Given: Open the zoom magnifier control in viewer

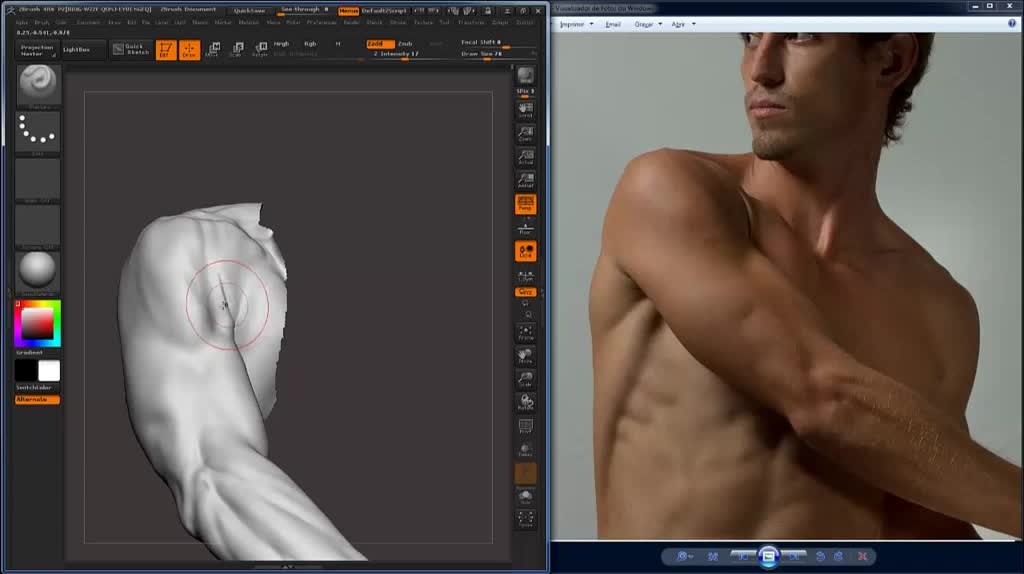Looking at the screenshot, I should [684, 556].
